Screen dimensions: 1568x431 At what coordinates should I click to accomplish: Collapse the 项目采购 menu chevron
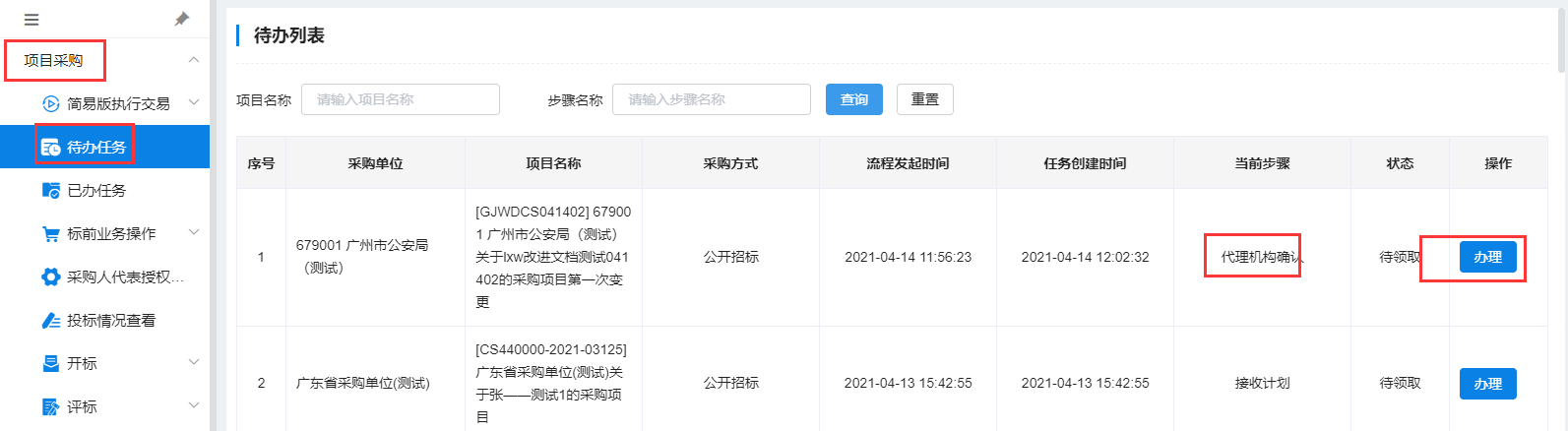(x=194, y=60)
